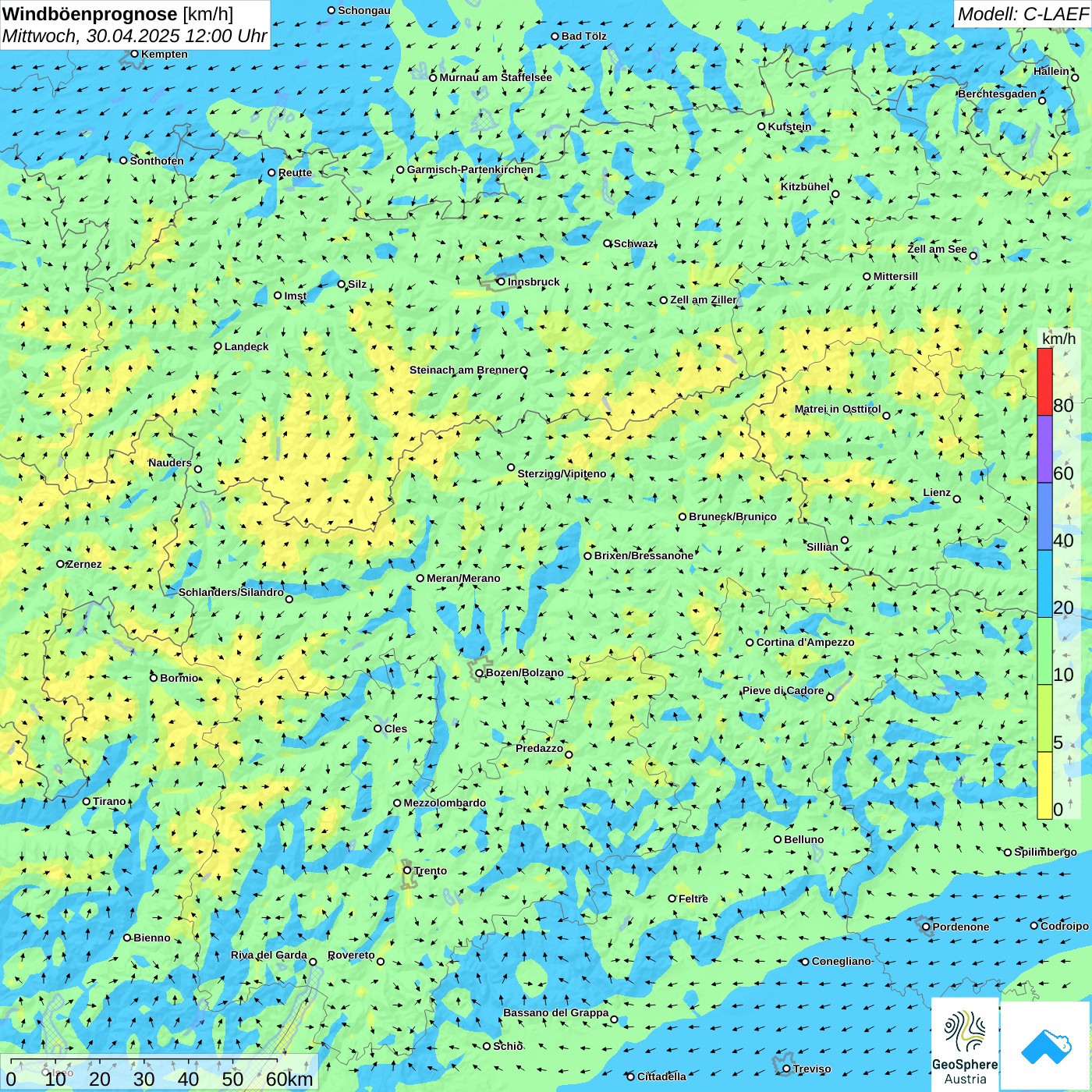This screenshot has width=1092, height=1092.
Task: Click the km/h legend heading
Action: 1058,339
